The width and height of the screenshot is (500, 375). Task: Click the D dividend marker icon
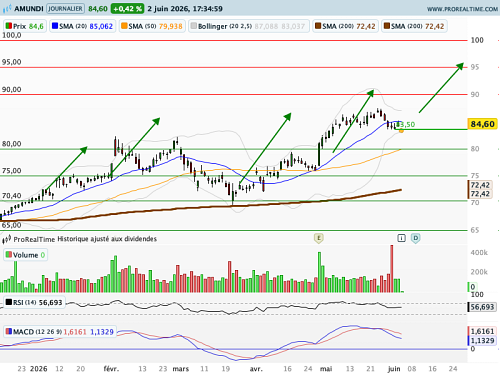pyautogui.click(x=415, y=238)
